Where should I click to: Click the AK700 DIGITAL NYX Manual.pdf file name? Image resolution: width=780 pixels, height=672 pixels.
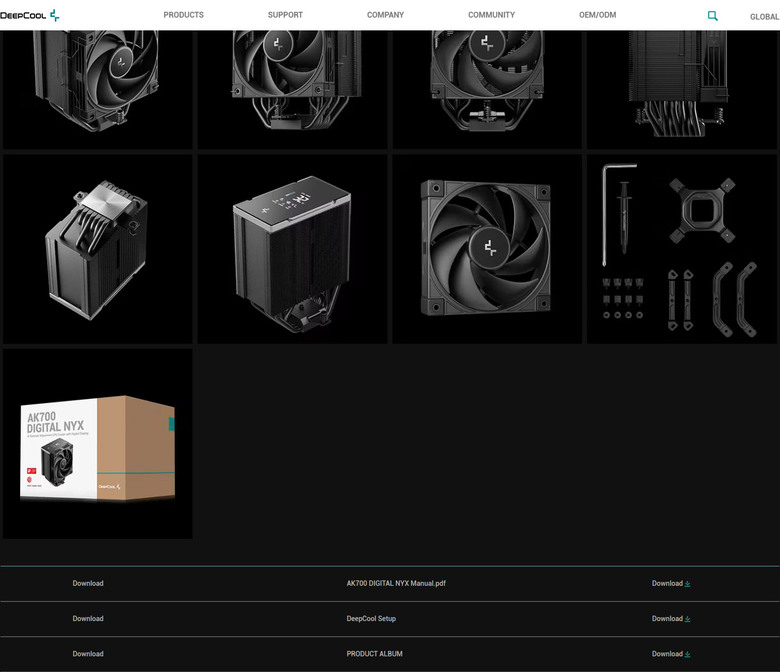click(x=396, y=583)
